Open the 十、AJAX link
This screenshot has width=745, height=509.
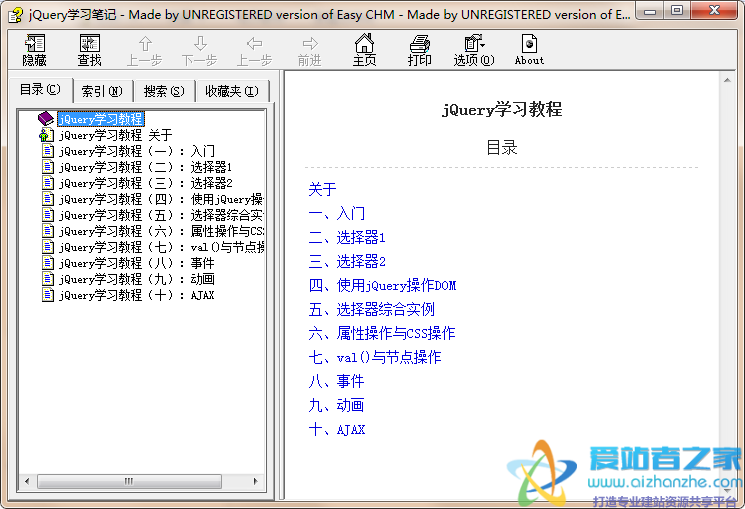[x=337, y=430]
